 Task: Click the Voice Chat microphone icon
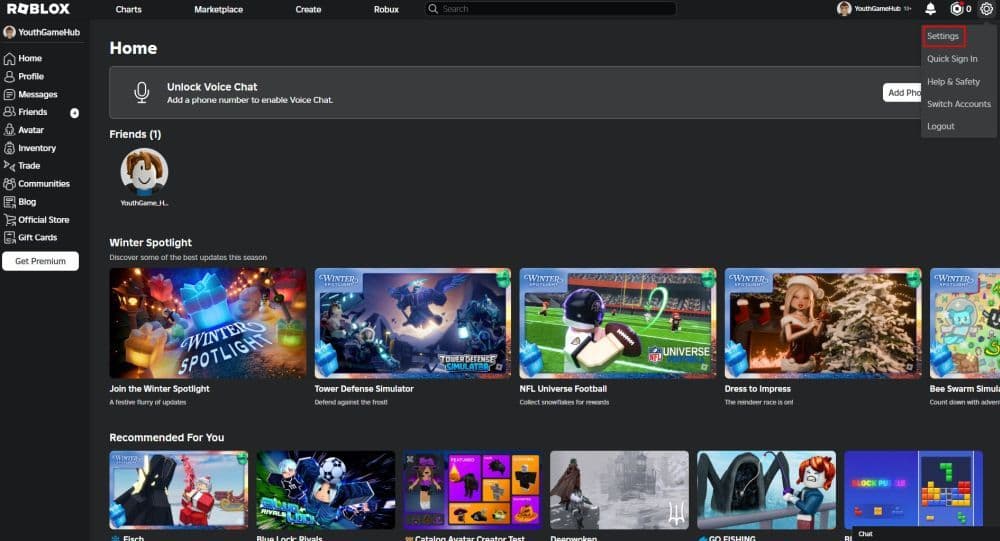[142, 93]
